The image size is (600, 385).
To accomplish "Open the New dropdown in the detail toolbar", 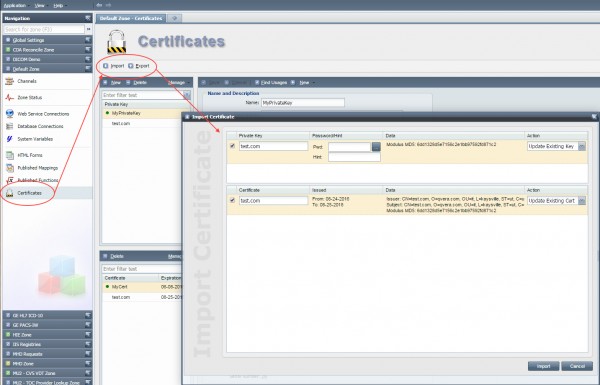I will (x=303, y=82).
